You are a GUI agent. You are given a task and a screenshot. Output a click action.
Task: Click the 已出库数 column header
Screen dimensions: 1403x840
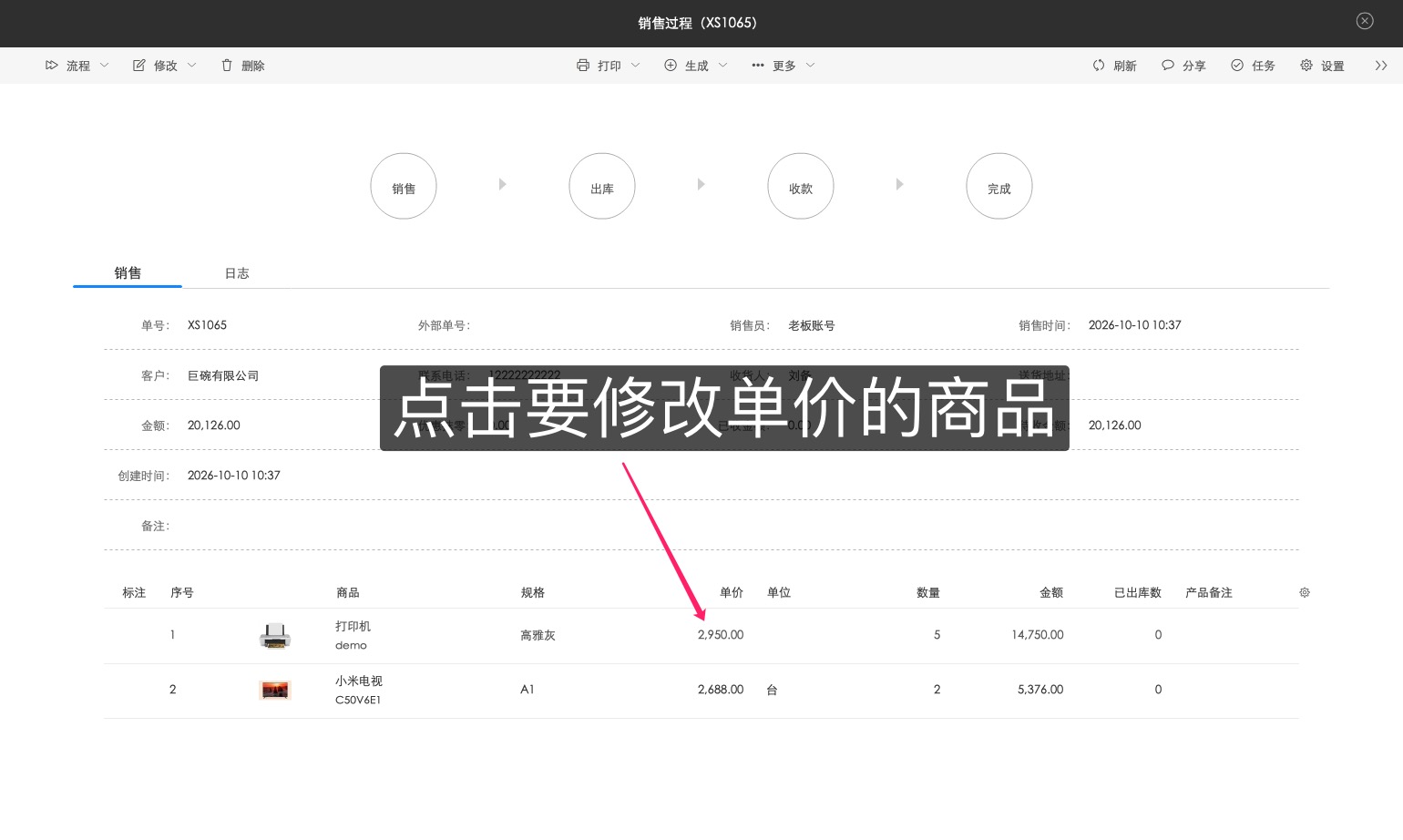click(x=1138, y=592)
